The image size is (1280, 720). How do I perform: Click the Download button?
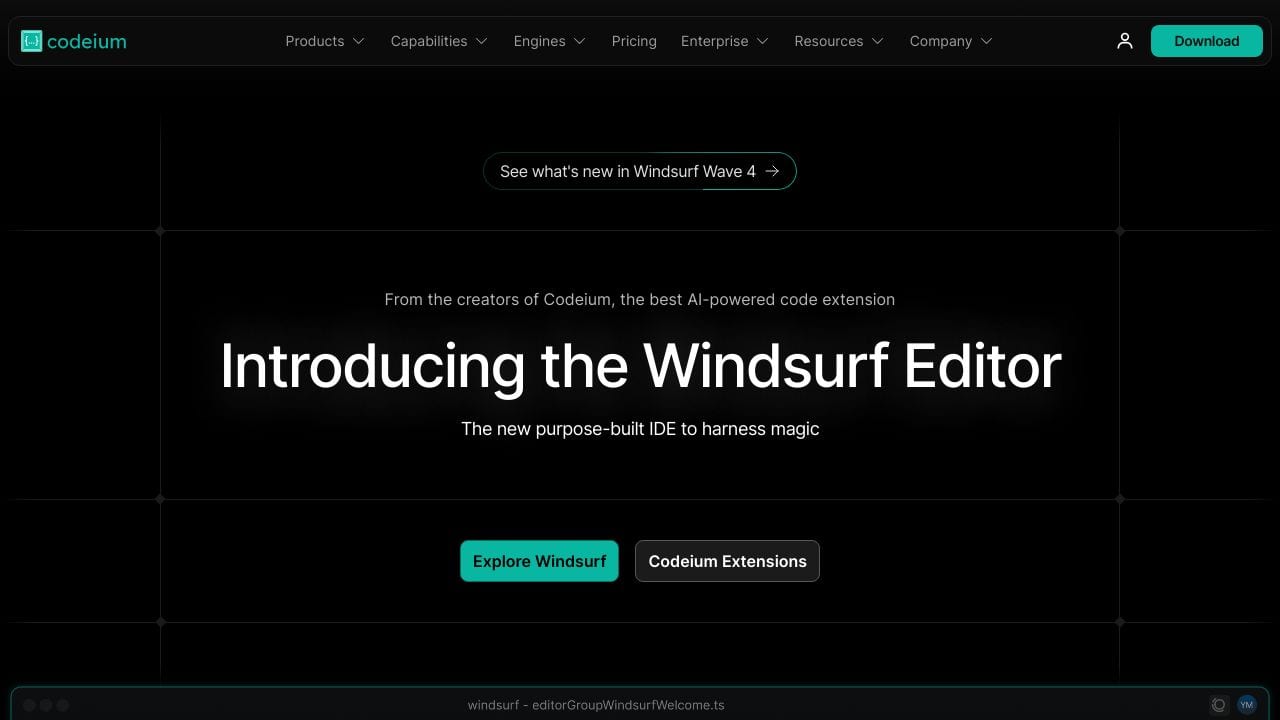[x=1207, y=41]
